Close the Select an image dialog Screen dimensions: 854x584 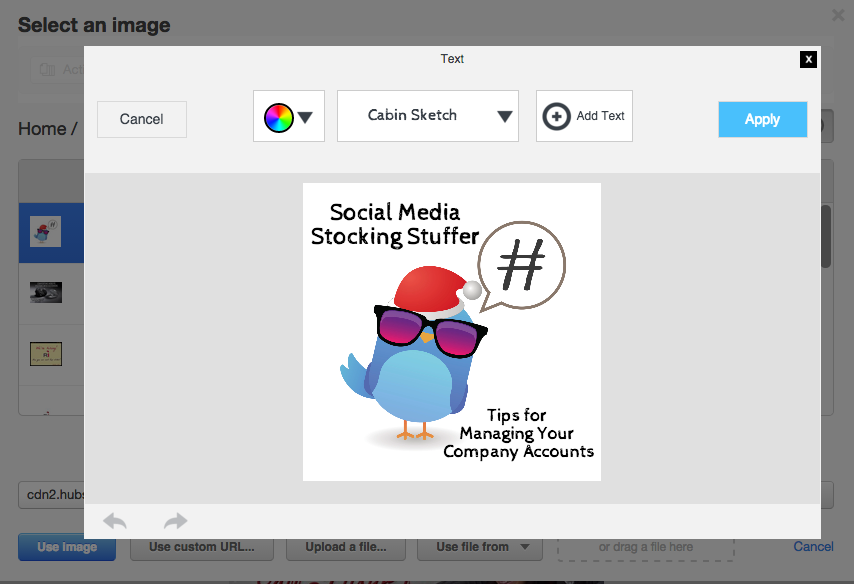(838, 15)
